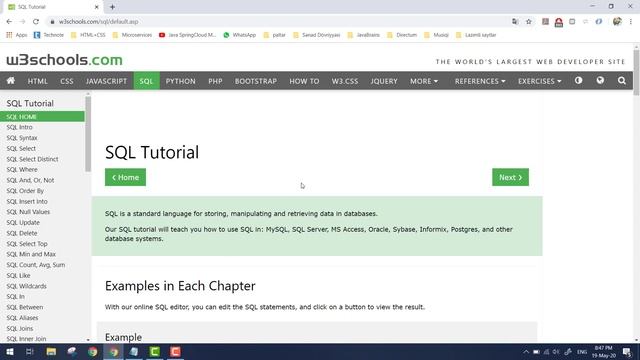This screenshot has width=640, height=360.
Task: Open Task View in the taskbar
Action: (29, 351)
